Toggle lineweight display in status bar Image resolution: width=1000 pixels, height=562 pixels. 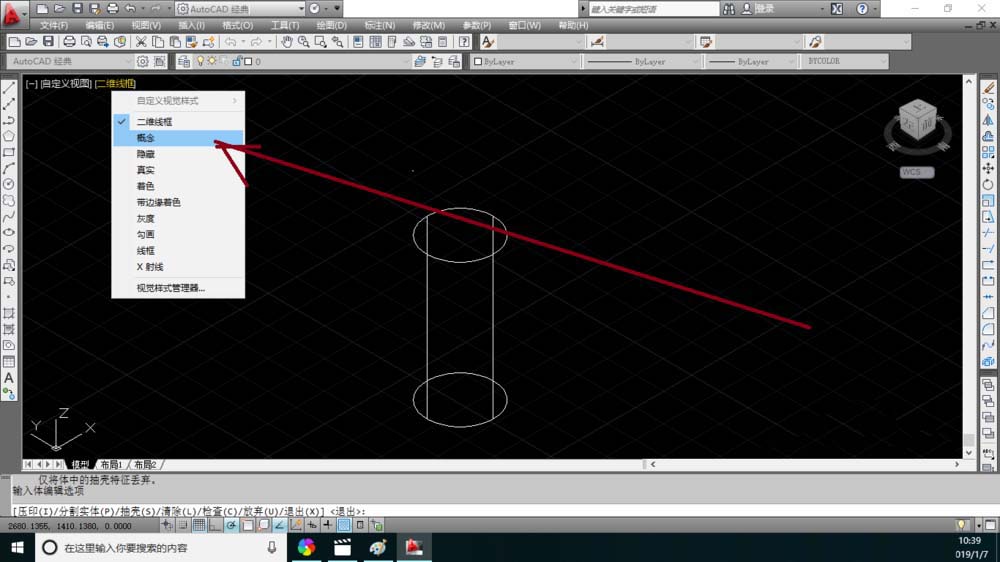point(327,526)
